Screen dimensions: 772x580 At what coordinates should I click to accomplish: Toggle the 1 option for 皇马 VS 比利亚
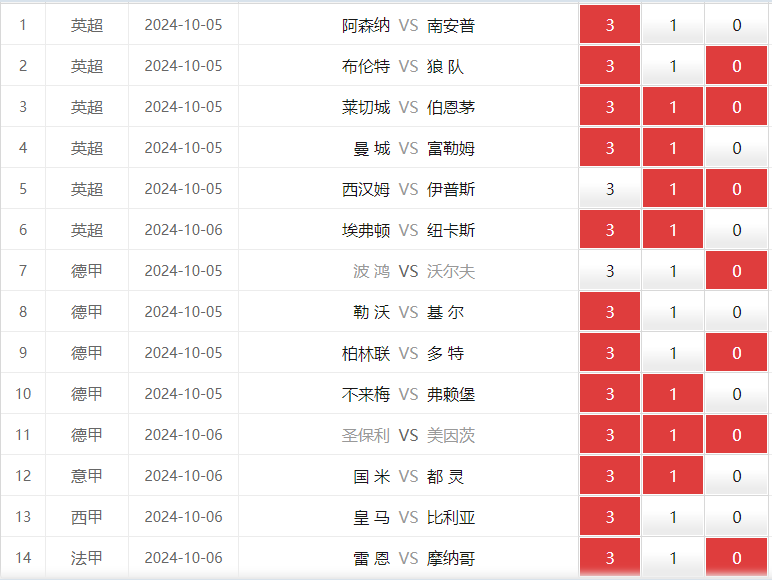(673, 516)
